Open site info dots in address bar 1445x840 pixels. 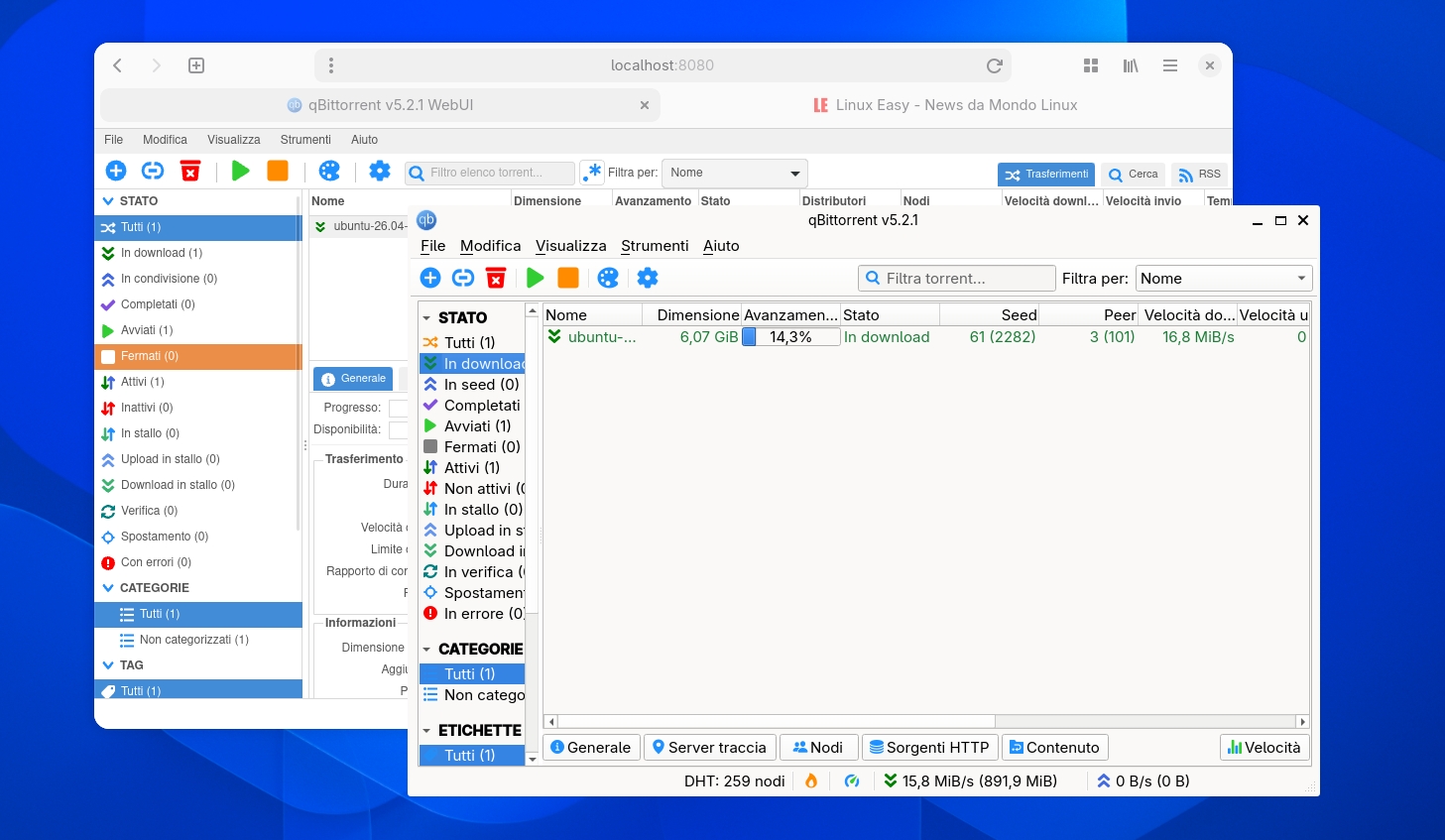click(331, 65)
